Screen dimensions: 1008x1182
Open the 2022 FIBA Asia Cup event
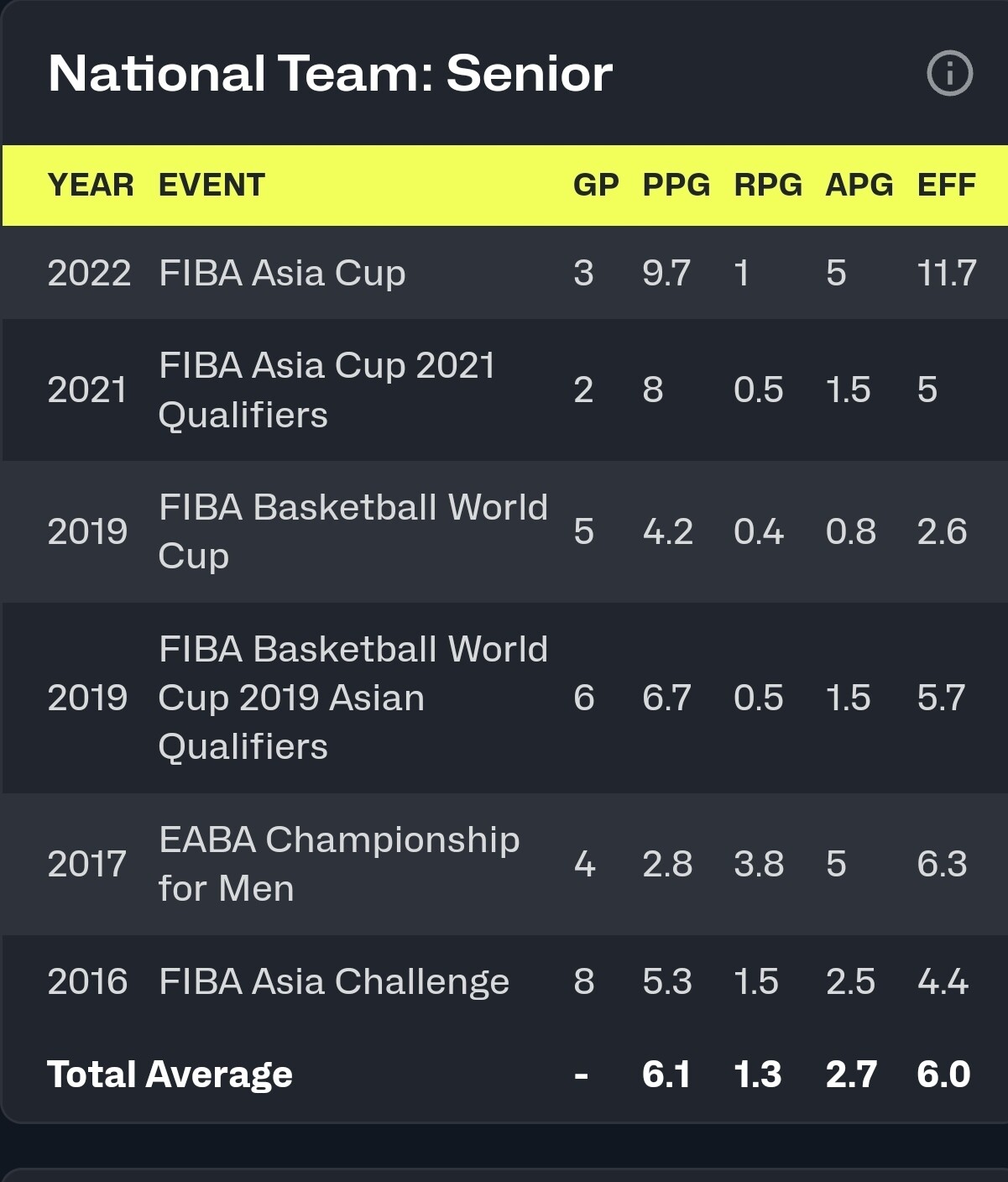(x=282, y=273)
